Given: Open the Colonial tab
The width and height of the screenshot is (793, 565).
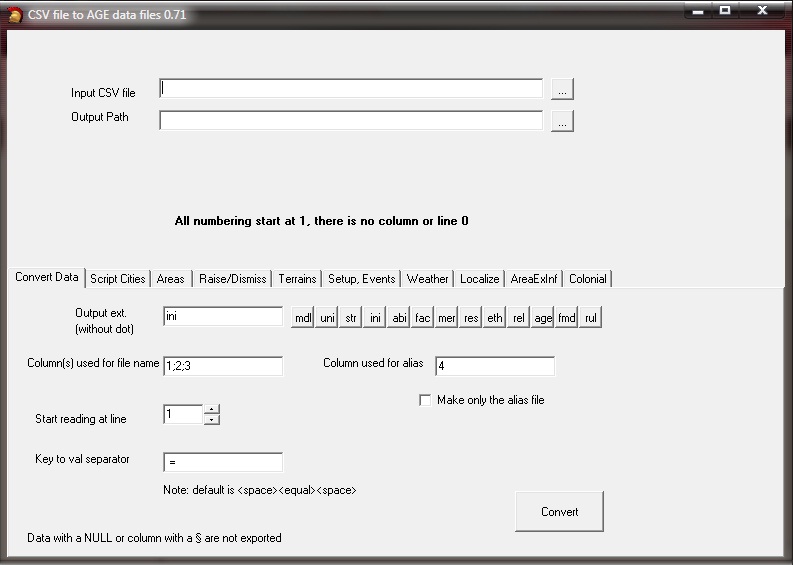Looking at the screenshot, I should [x=588, y=279].
